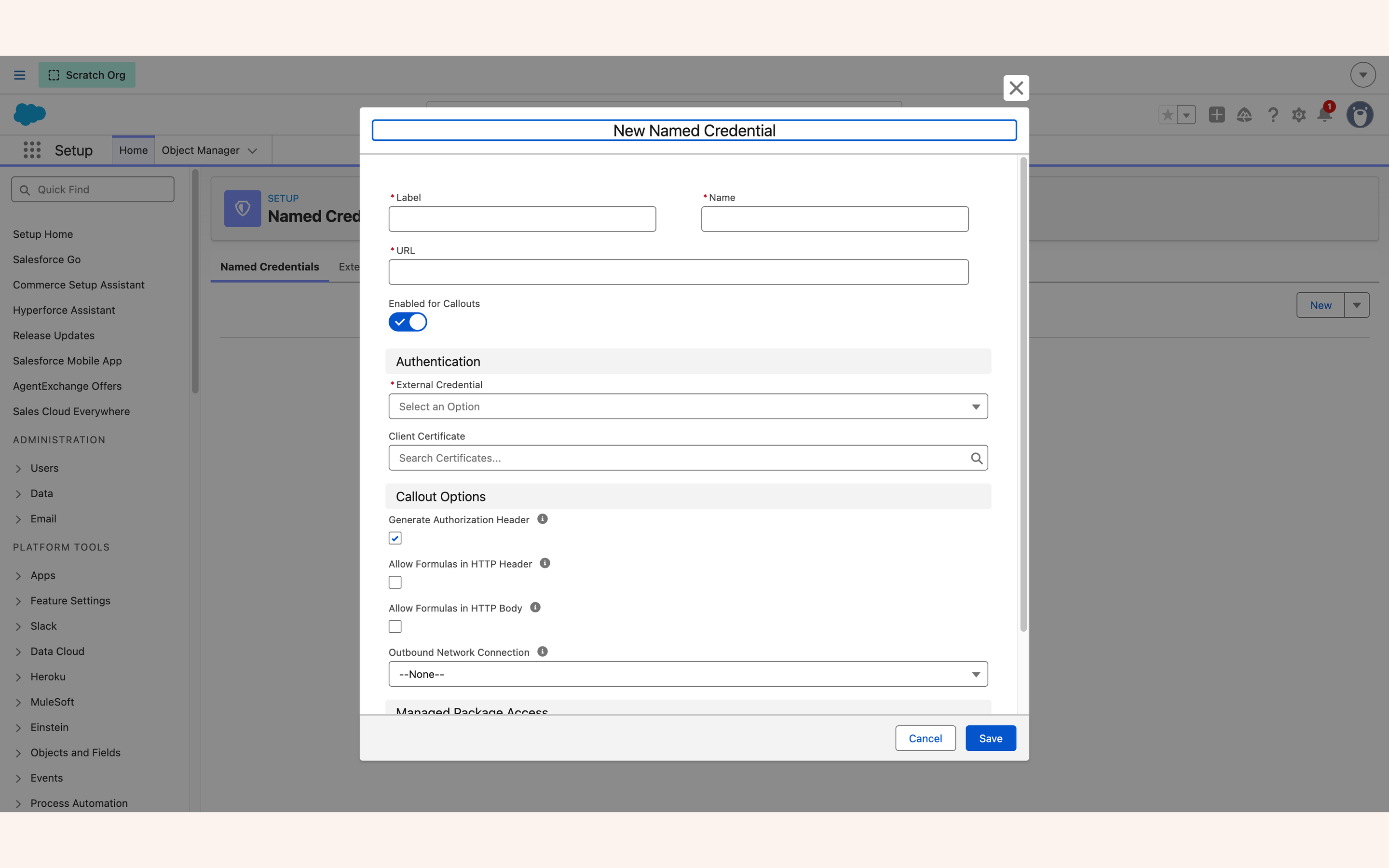Click the dialog's vertical scrollbar
1389x868 pixels.
[x=1023, y=395]
